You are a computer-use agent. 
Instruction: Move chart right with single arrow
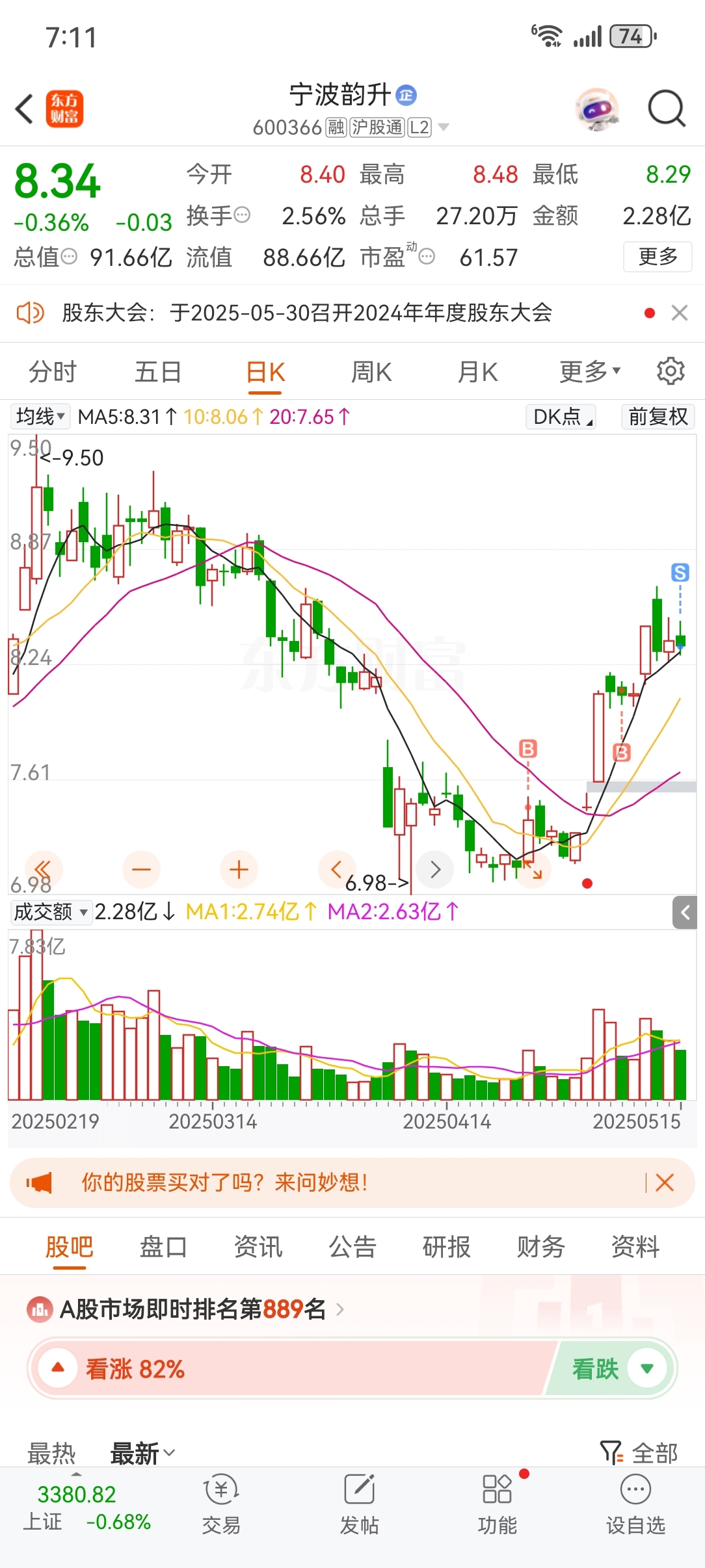(x=435, y=869)
